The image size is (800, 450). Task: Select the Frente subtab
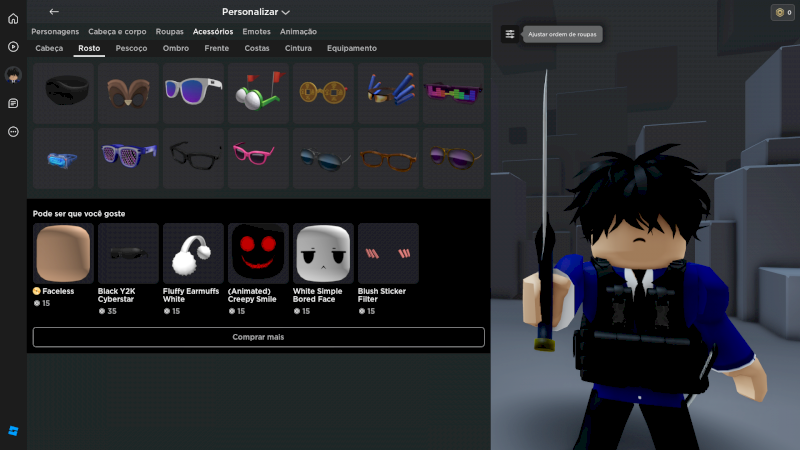pos(217,48)
